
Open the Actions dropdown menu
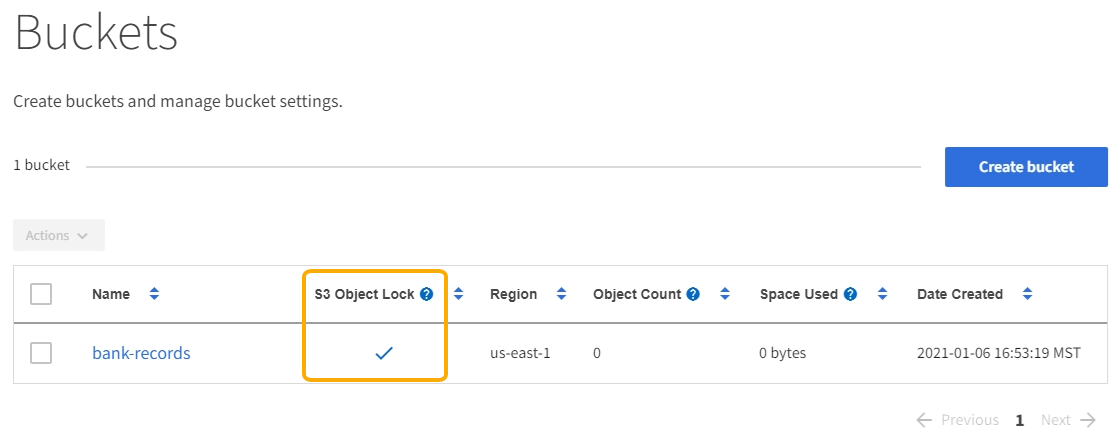point(58,236)
